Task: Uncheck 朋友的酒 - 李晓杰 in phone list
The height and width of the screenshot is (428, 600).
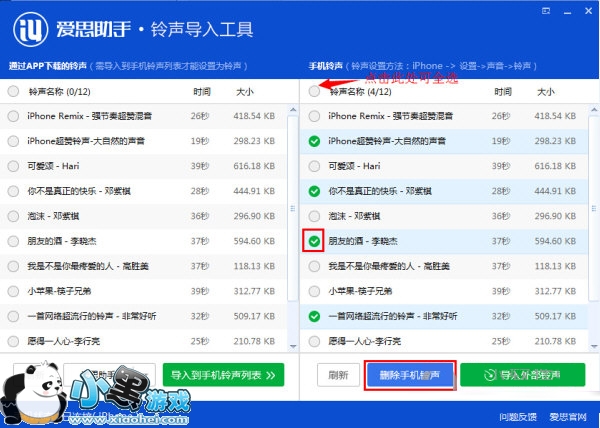Action: [314, 241]
